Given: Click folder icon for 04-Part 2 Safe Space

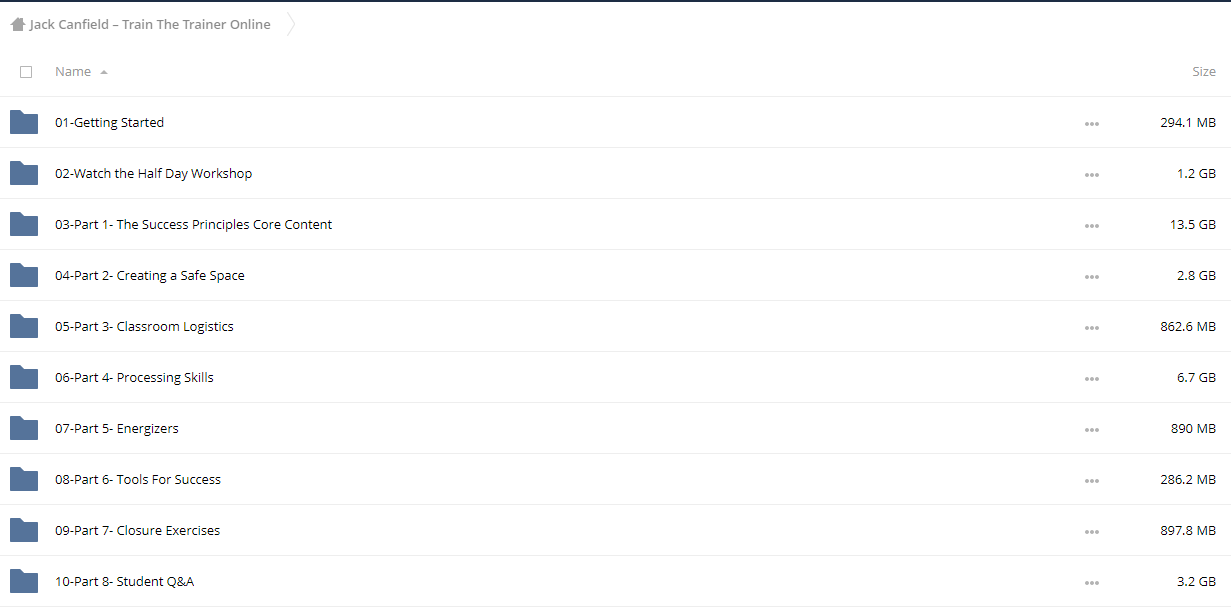Looking at the screenshot, I should [x=24, y=275].
